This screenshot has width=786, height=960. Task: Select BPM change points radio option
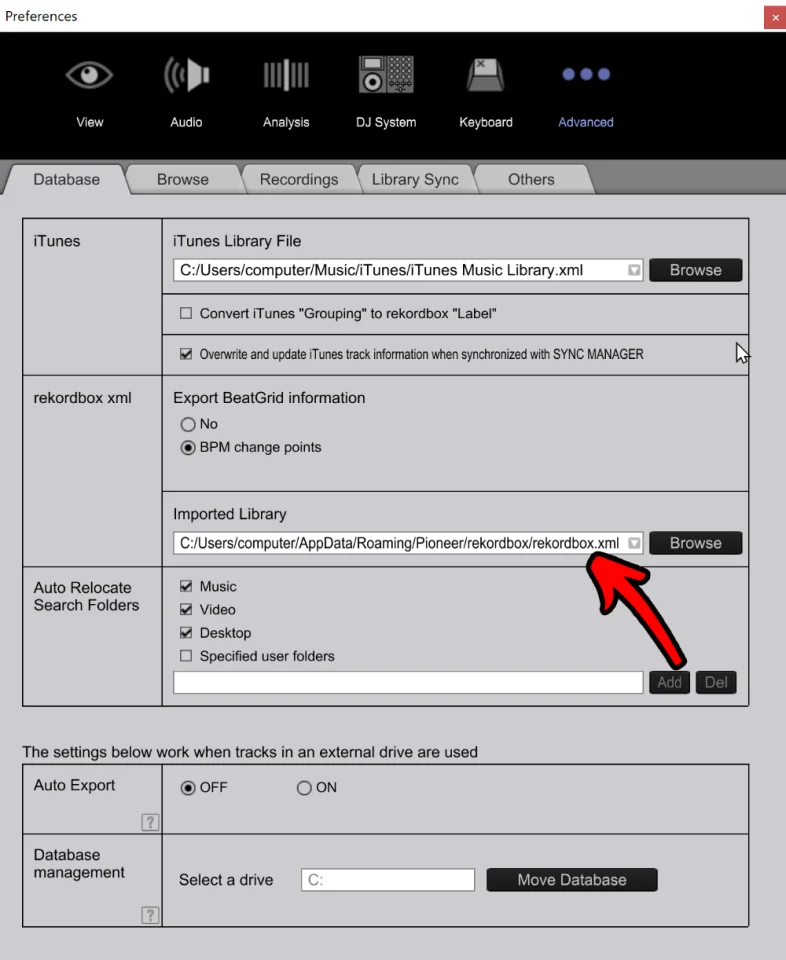pos(188,448)
